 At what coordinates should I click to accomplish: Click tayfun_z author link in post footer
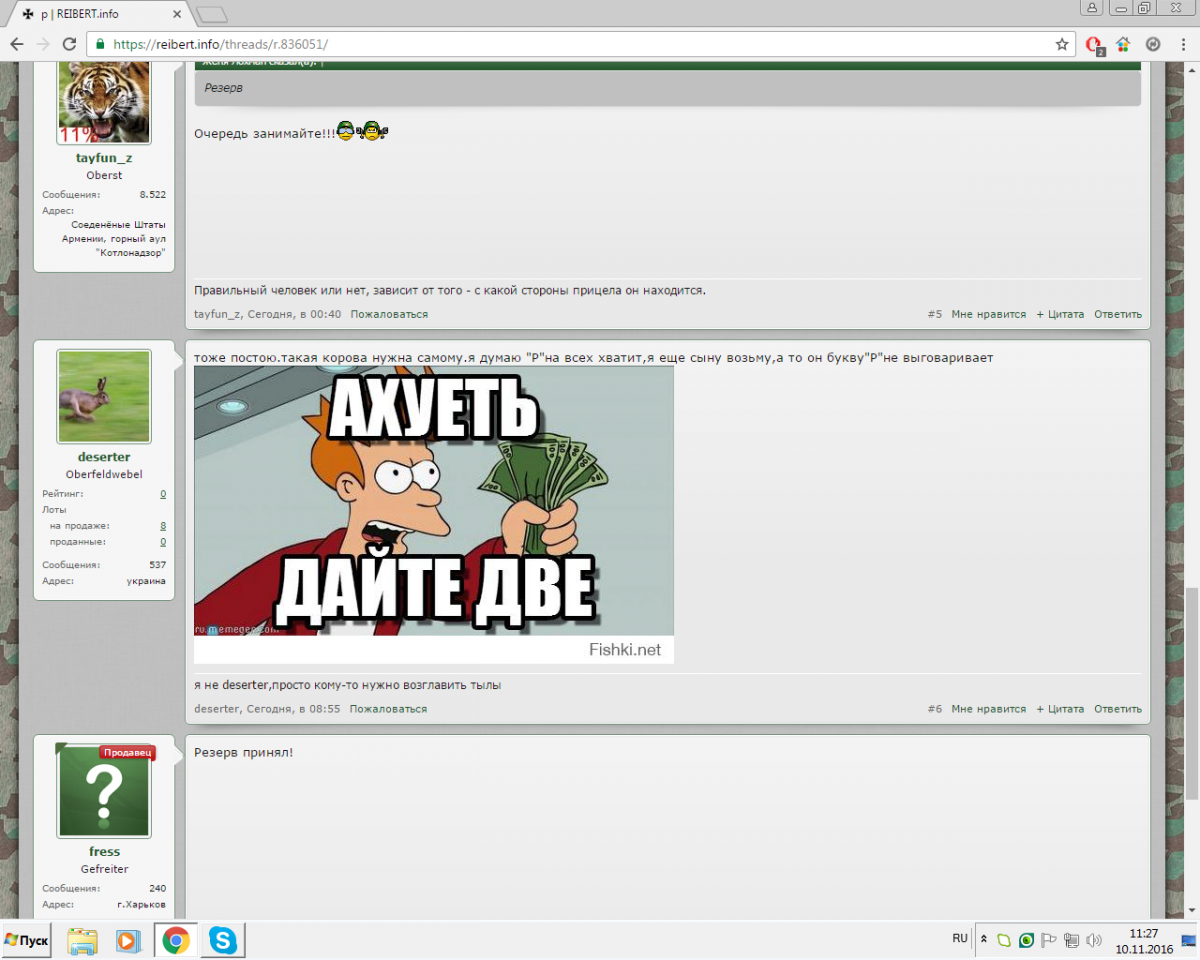(217, 314)
